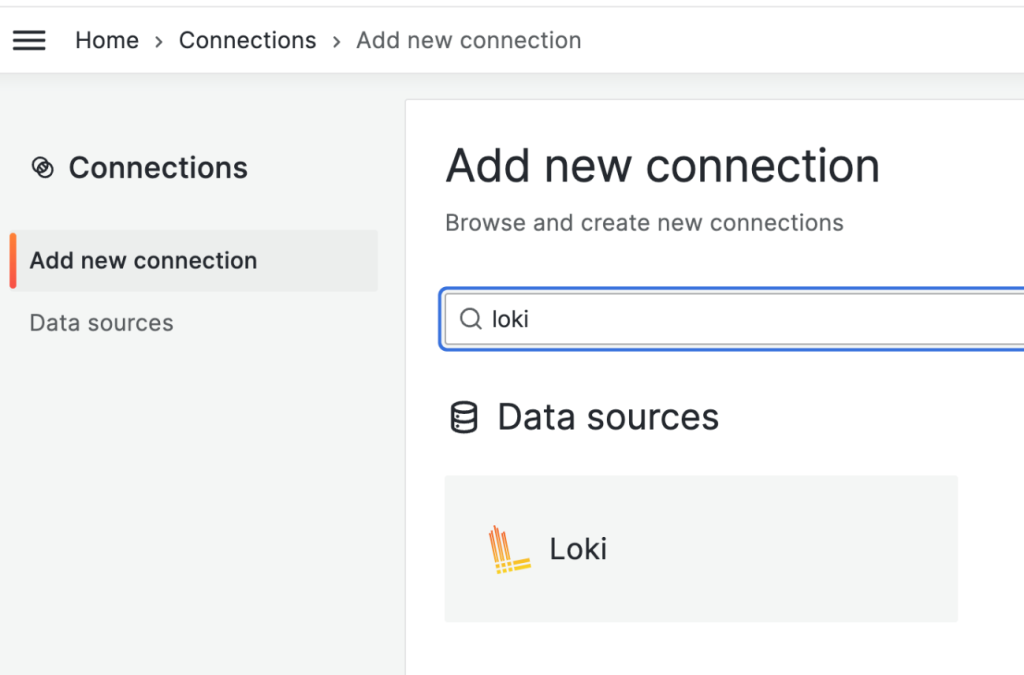The image size is (1024, 675).
Task: Go to the Home breadcrumb
Action: tap(107, 40)
